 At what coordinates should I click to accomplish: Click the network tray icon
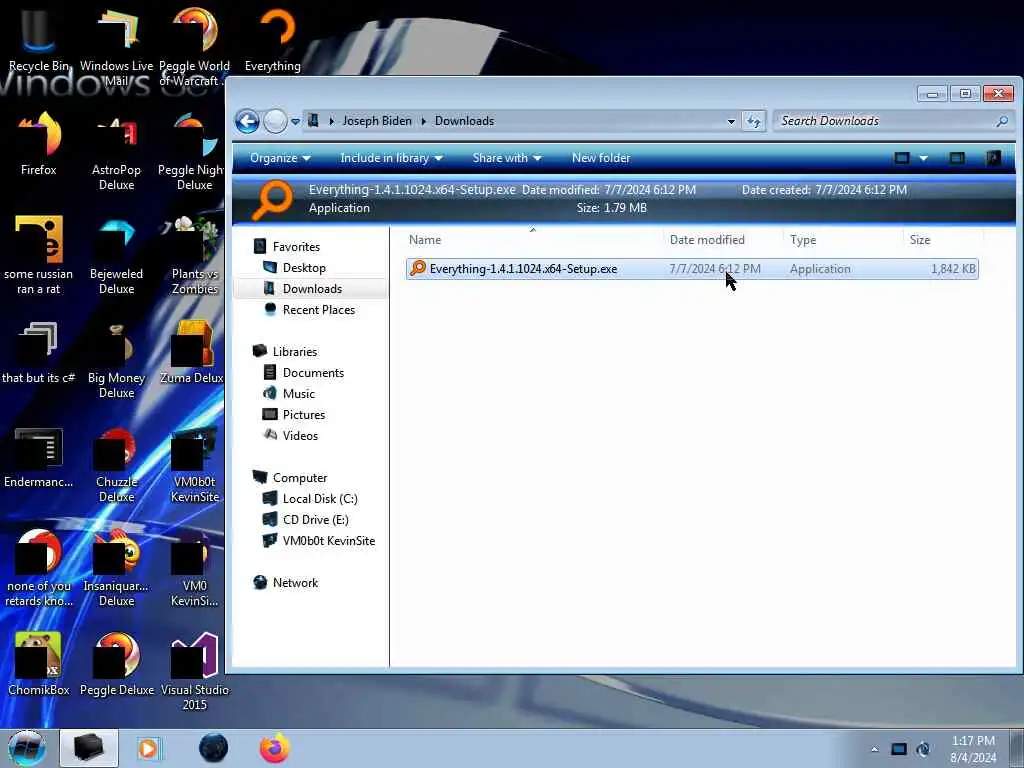pyautogui.click(x=899, y=749)
